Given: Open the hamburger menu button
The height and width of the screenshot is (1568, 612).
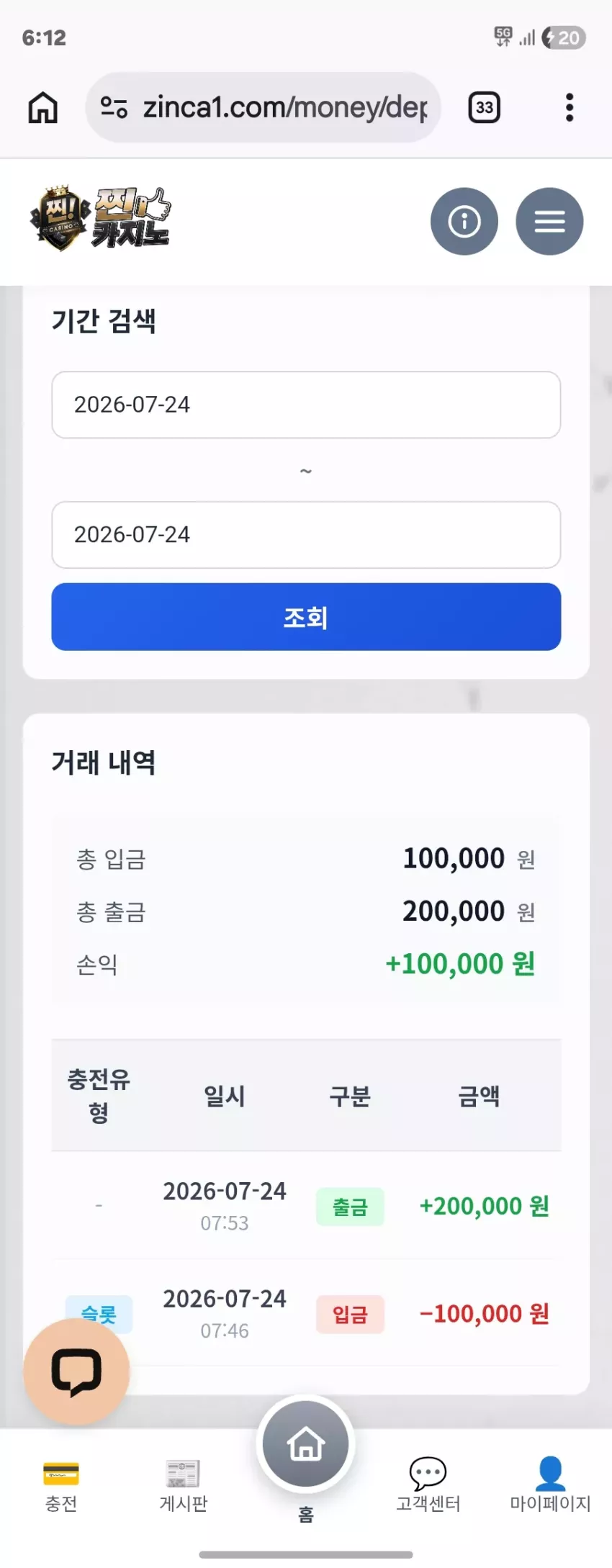Looking at the screenshot, I should pos(549,221).
